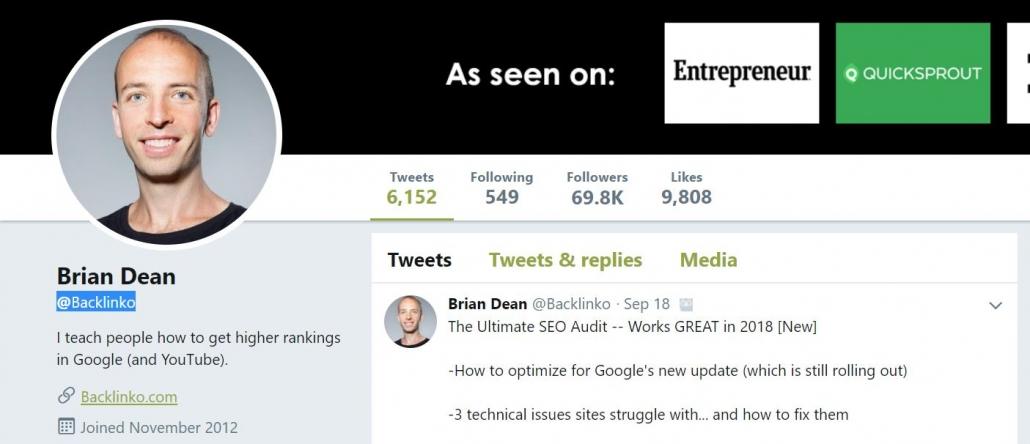Click the Entrepreneur logo in the header banner
This screenshot has width=1030, height=444.
pyautogui.click(x=741, y=73)
